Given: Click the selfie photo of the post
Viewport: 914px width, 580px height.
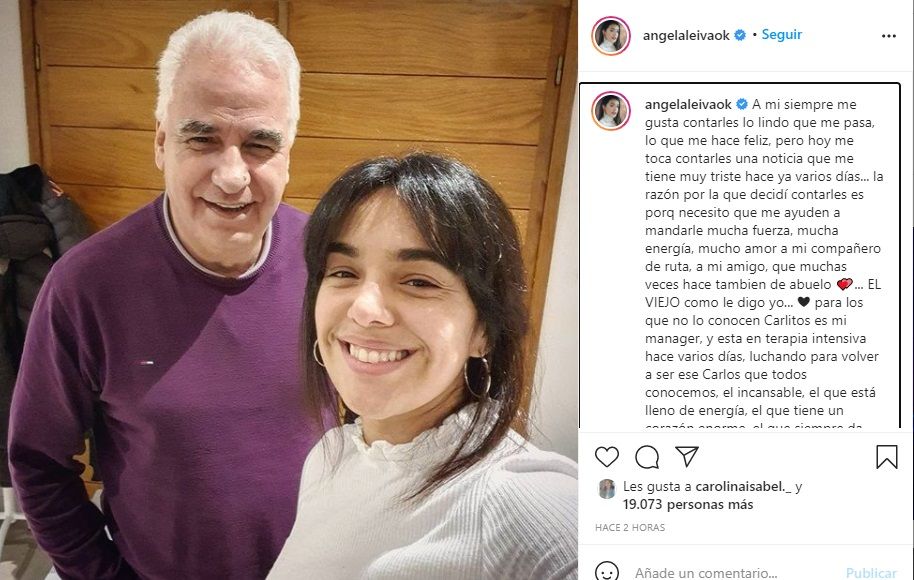Looking at the screenshot, I should [x=289, y=290].
